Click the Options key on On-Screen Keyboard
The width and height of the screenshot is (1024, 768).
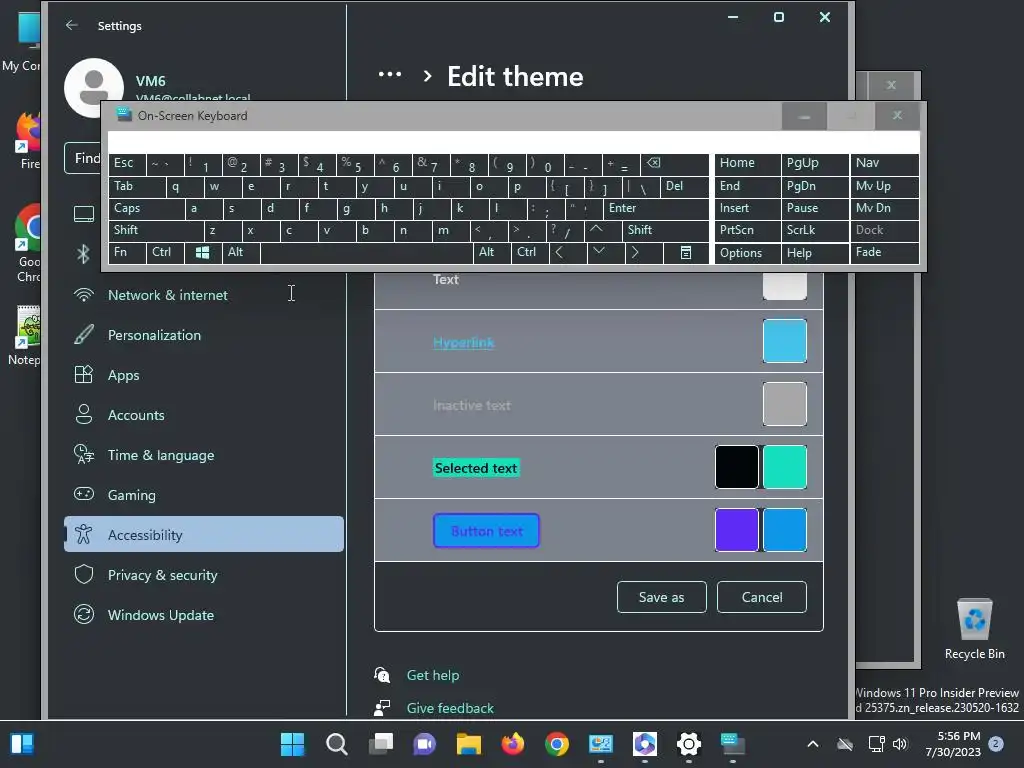[x=748, y=253]
